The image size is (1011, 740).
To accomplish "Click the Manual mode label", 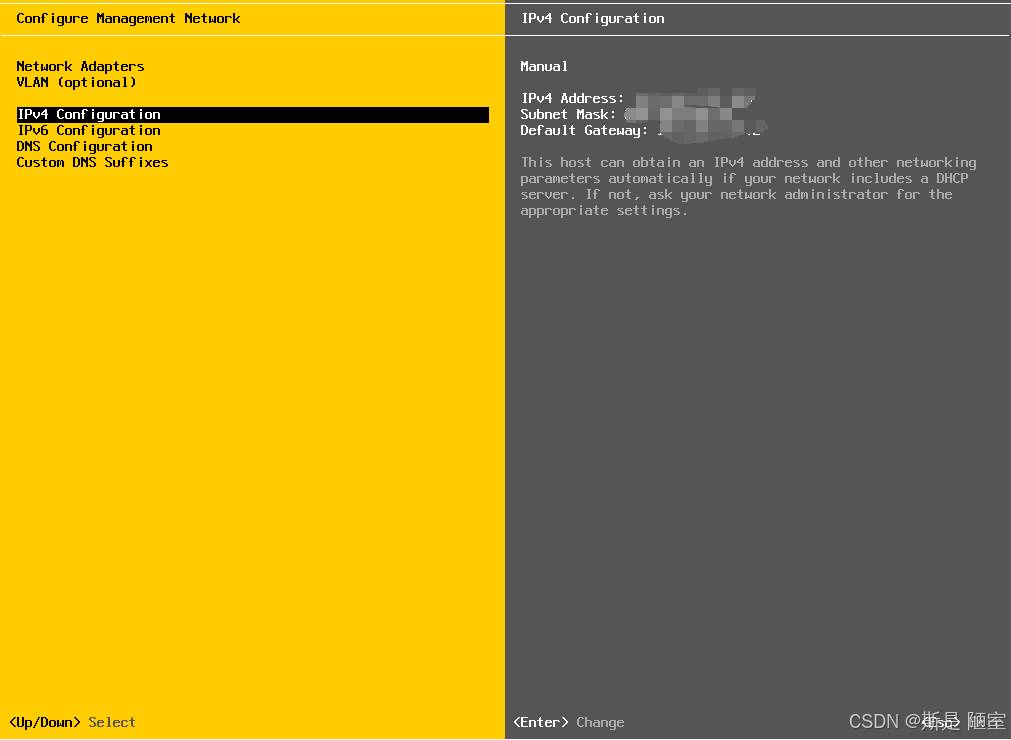I will 544,66.
